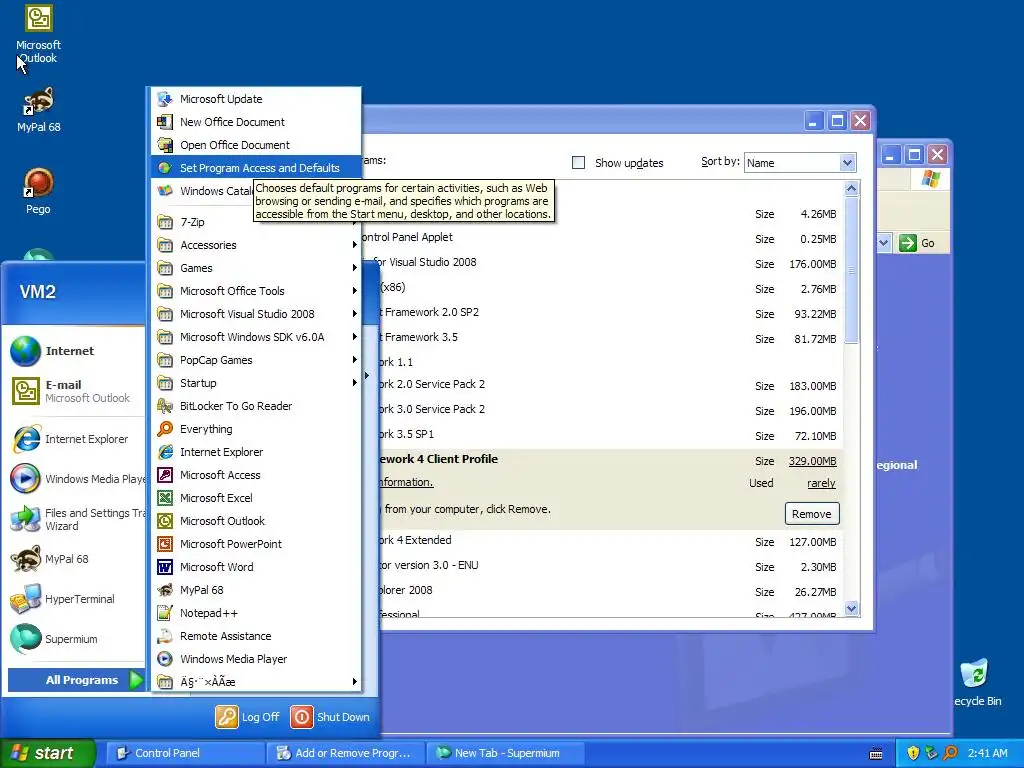The width and height of the screenshot is (1024, 768).
Task: Expand Microsoft Windows SDK v6.0A folder
Action: coord(255,337)
